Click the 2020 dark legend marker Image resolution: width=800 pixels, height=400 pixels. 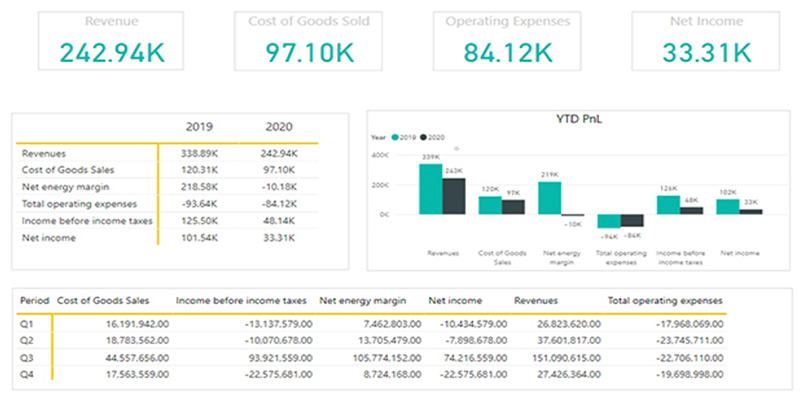click(421, 135)
